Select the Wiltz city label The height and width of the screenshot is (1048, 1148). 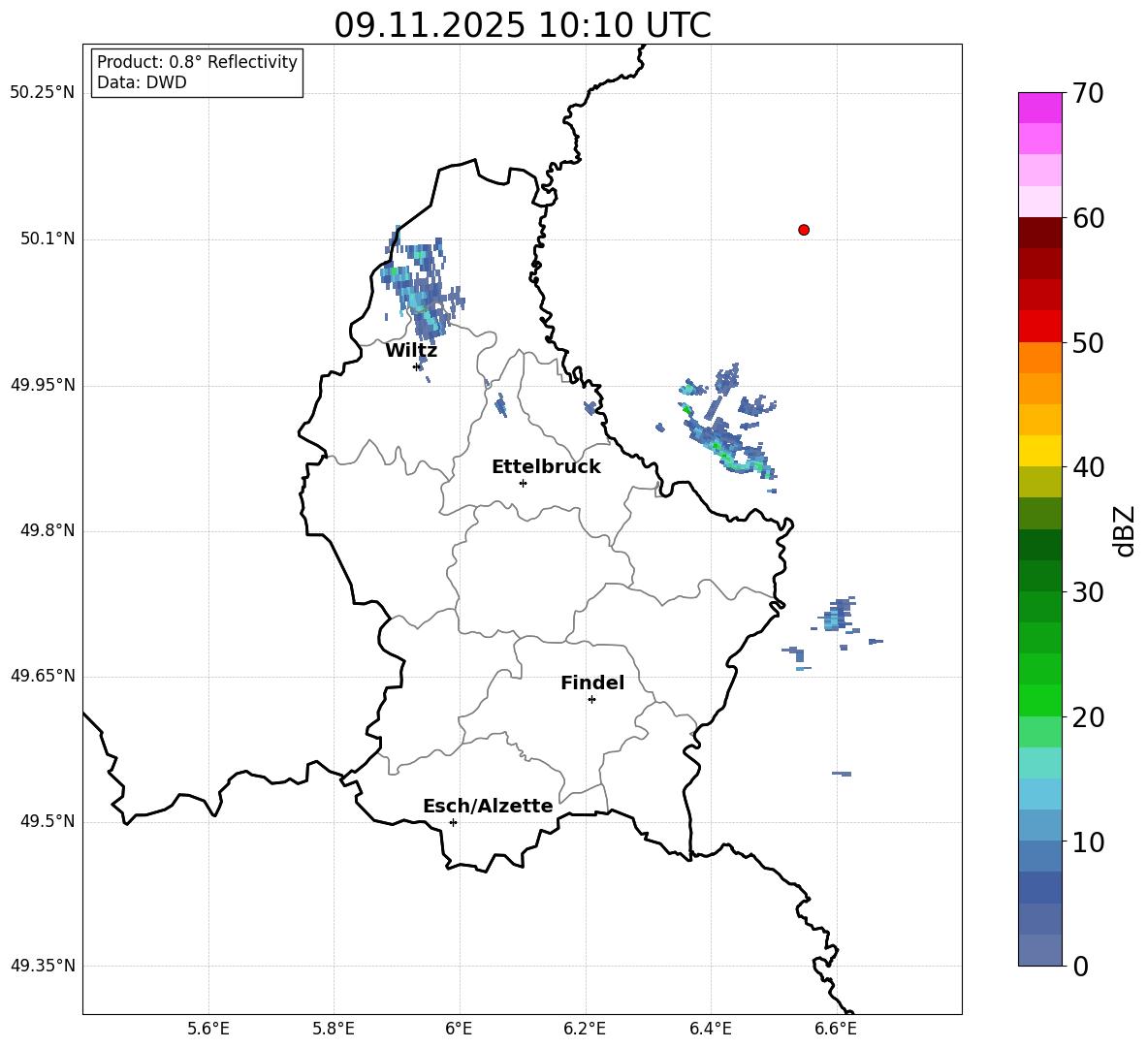coord(411,351)
